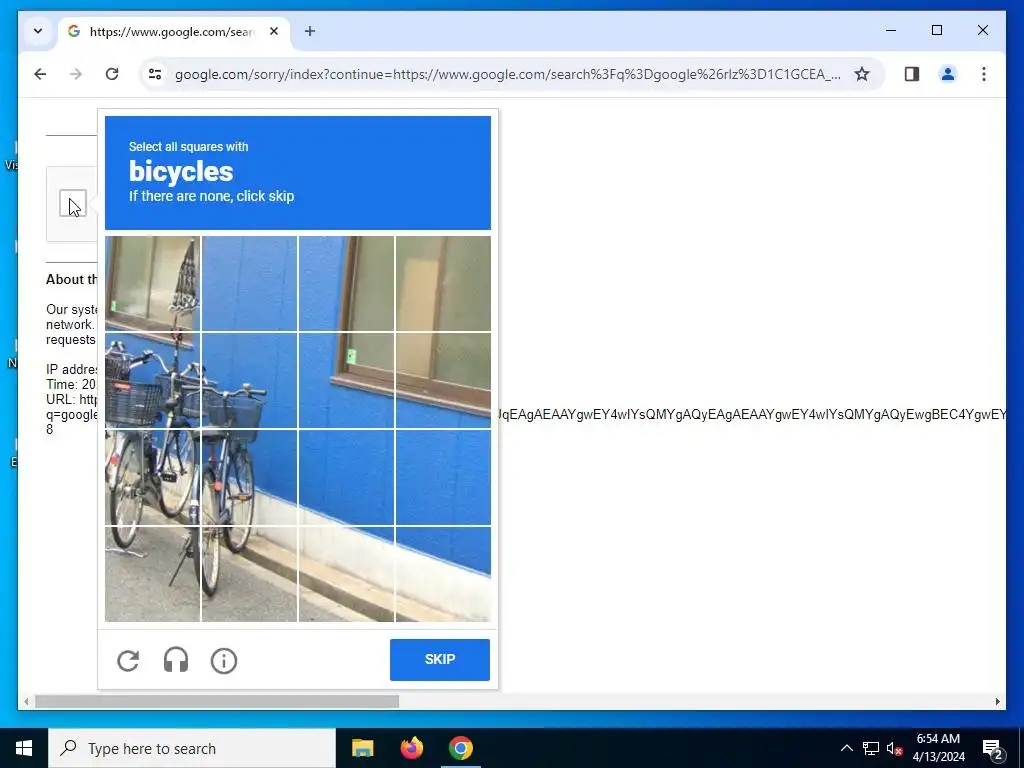Open Chrome side panel
This screenshot has height=768, width=1024.
pyautogui.click(x=912, y=74)
